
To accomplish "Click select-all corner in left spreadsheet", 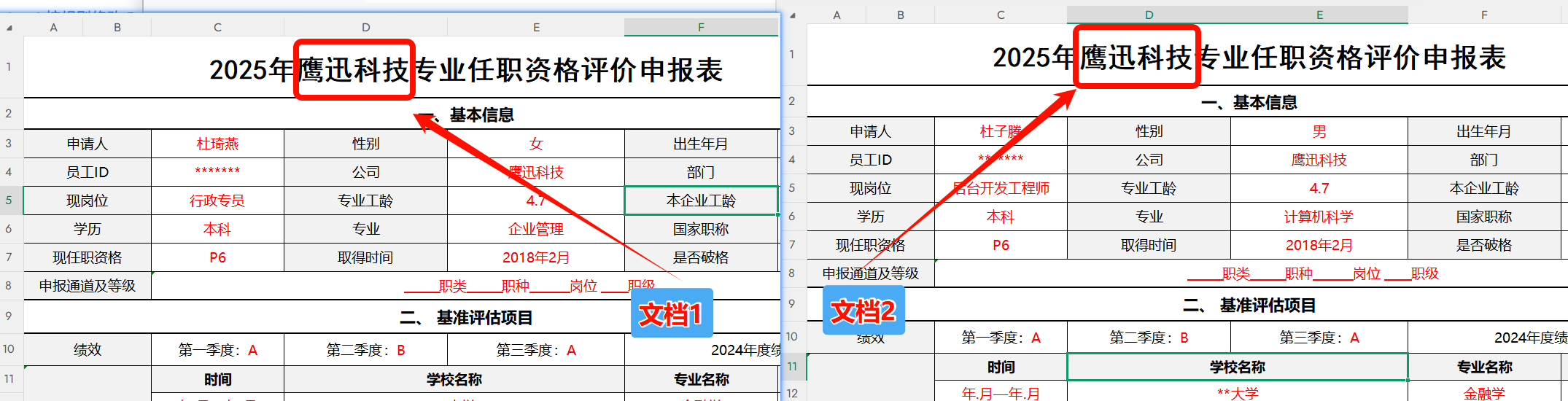I will click(x=11, y=28).
